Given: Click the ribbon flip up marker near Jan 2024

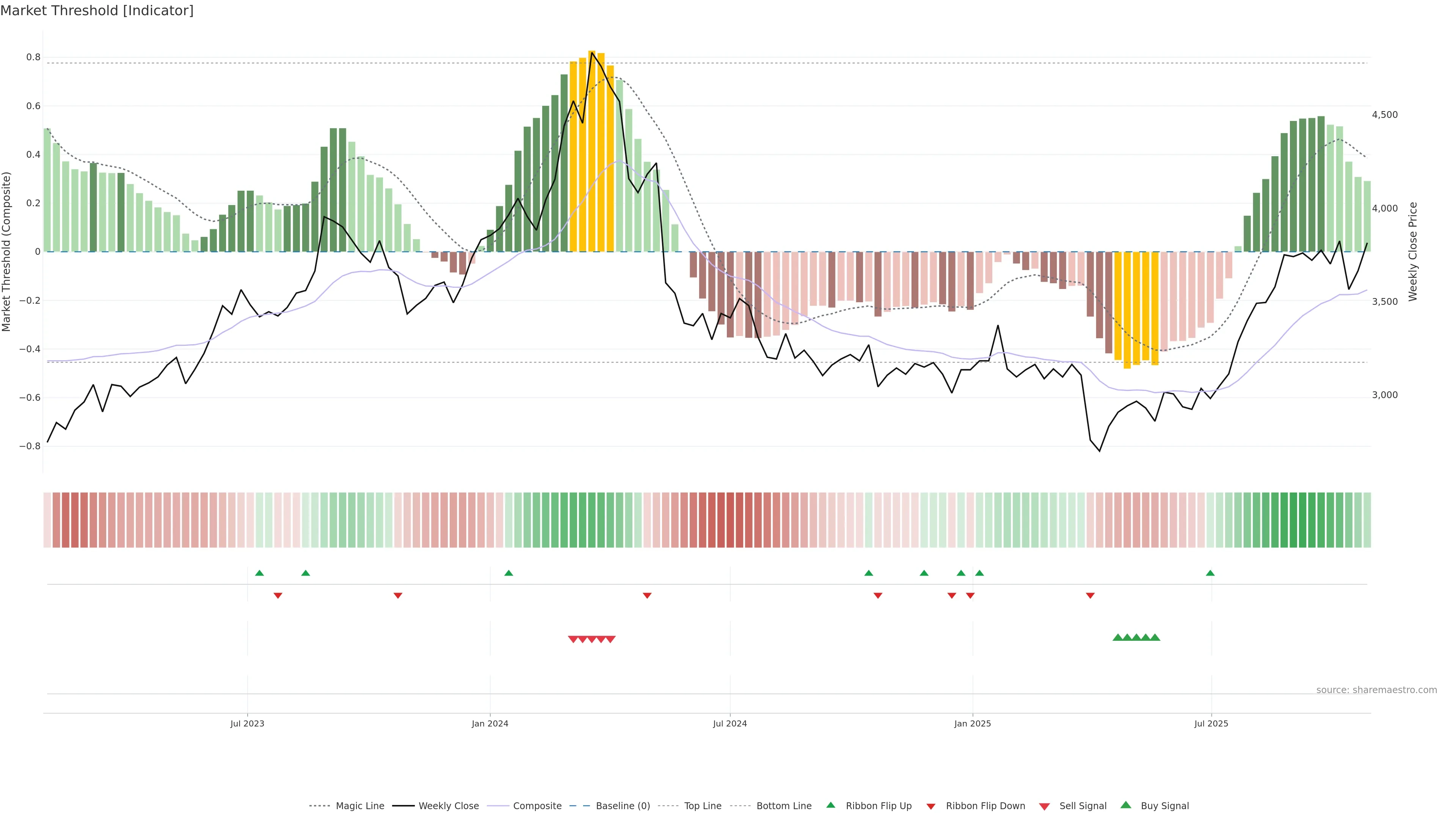Looking at the screenshot, I should [509, 573].
